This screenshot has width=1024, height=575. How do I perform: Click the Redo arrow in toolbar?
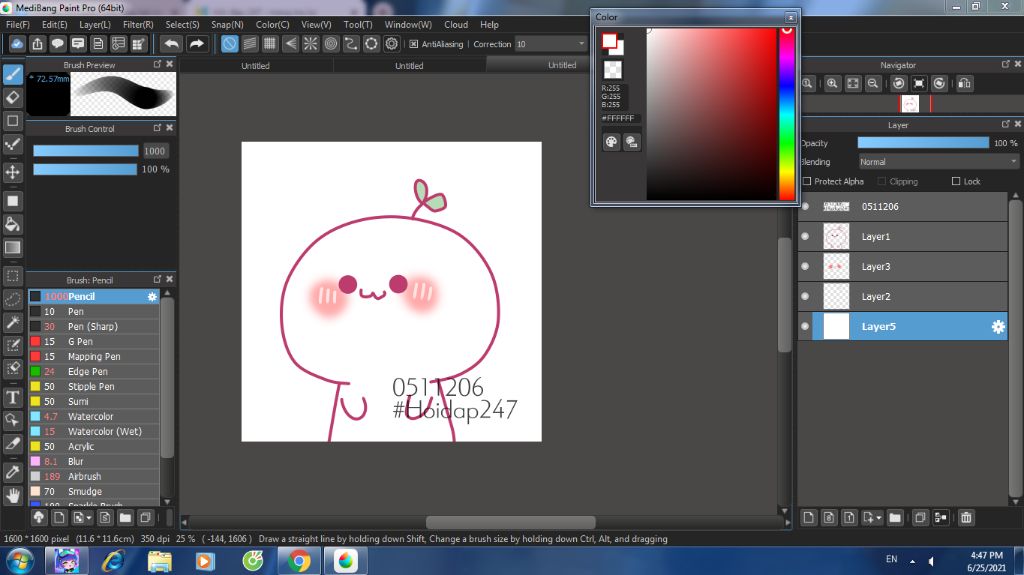[x=197, y=44]
